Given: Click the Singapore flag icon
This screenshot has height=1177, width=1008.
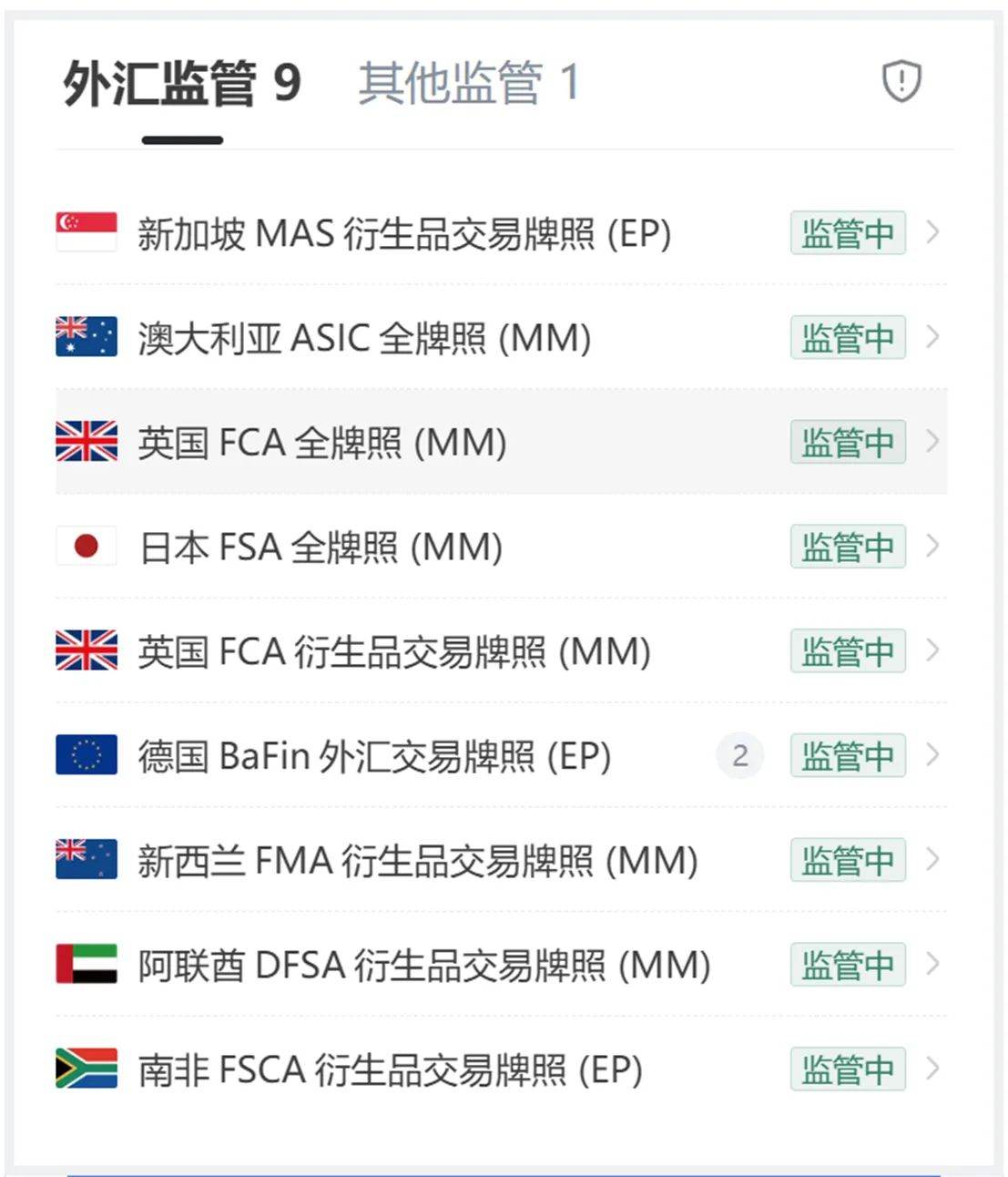Looking at the screenshot, I should (x=87, y=232).
